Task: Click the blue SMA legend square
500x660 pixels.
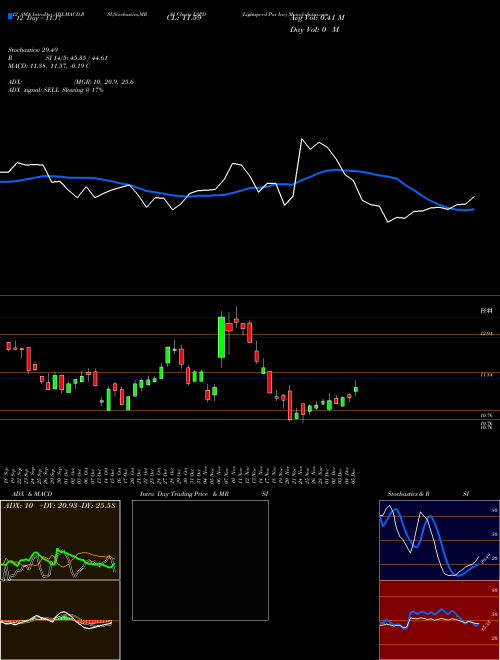Action: click(10, 16)
